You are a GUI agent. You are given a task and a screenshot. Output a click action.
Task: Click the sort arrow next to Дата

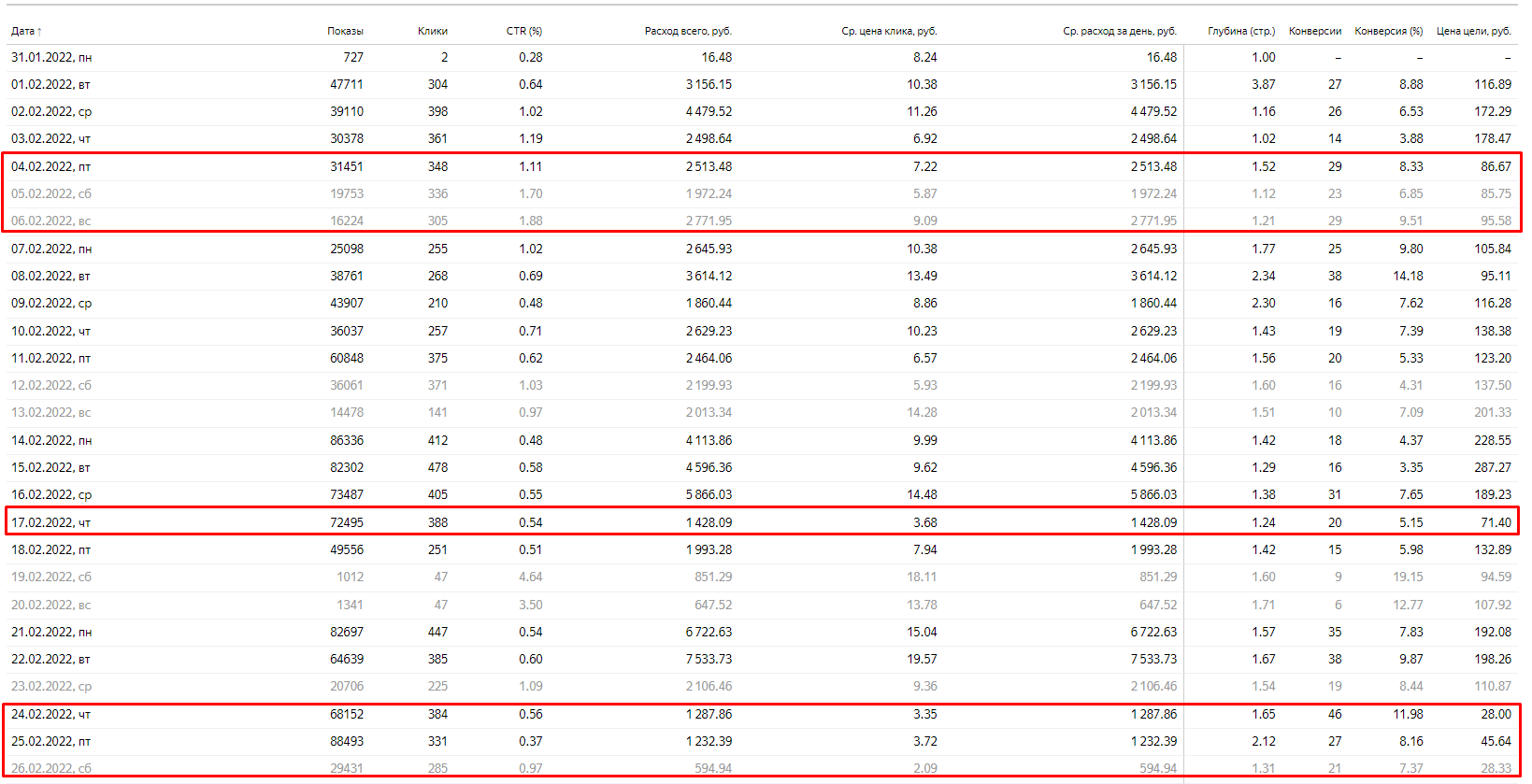click(x=39, y=32)
